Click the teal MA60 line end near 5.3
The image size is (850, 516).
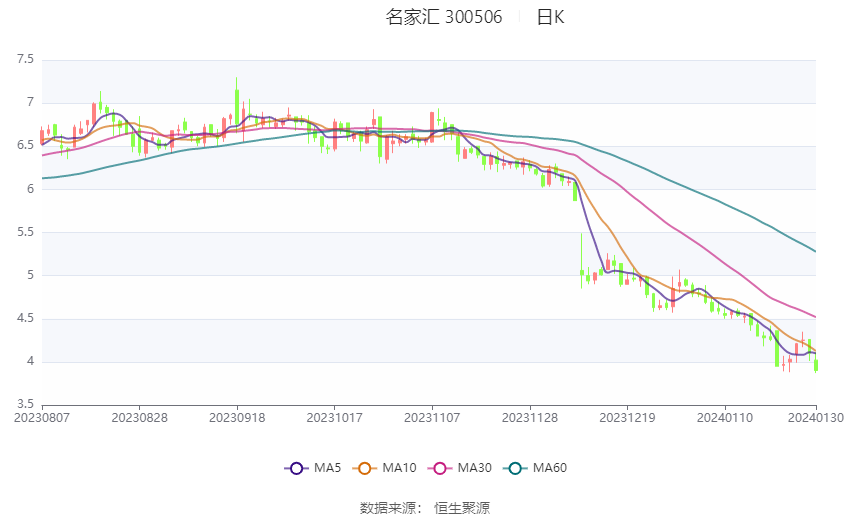pyautogui.click(x=813, y=249)
